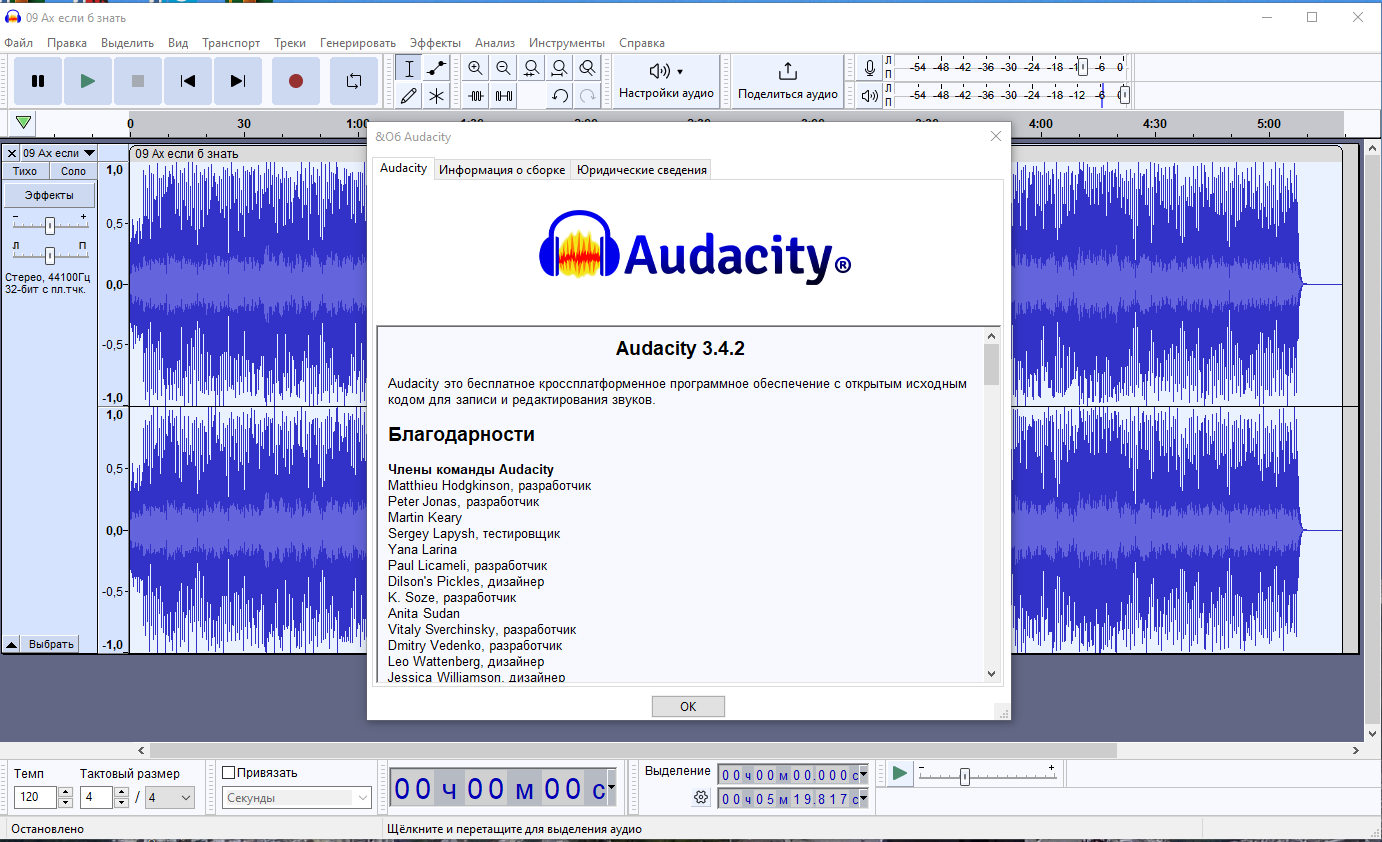1382x842 pixels.
Task: Open Поделиться аудио share button
Action: click(788, 81)
